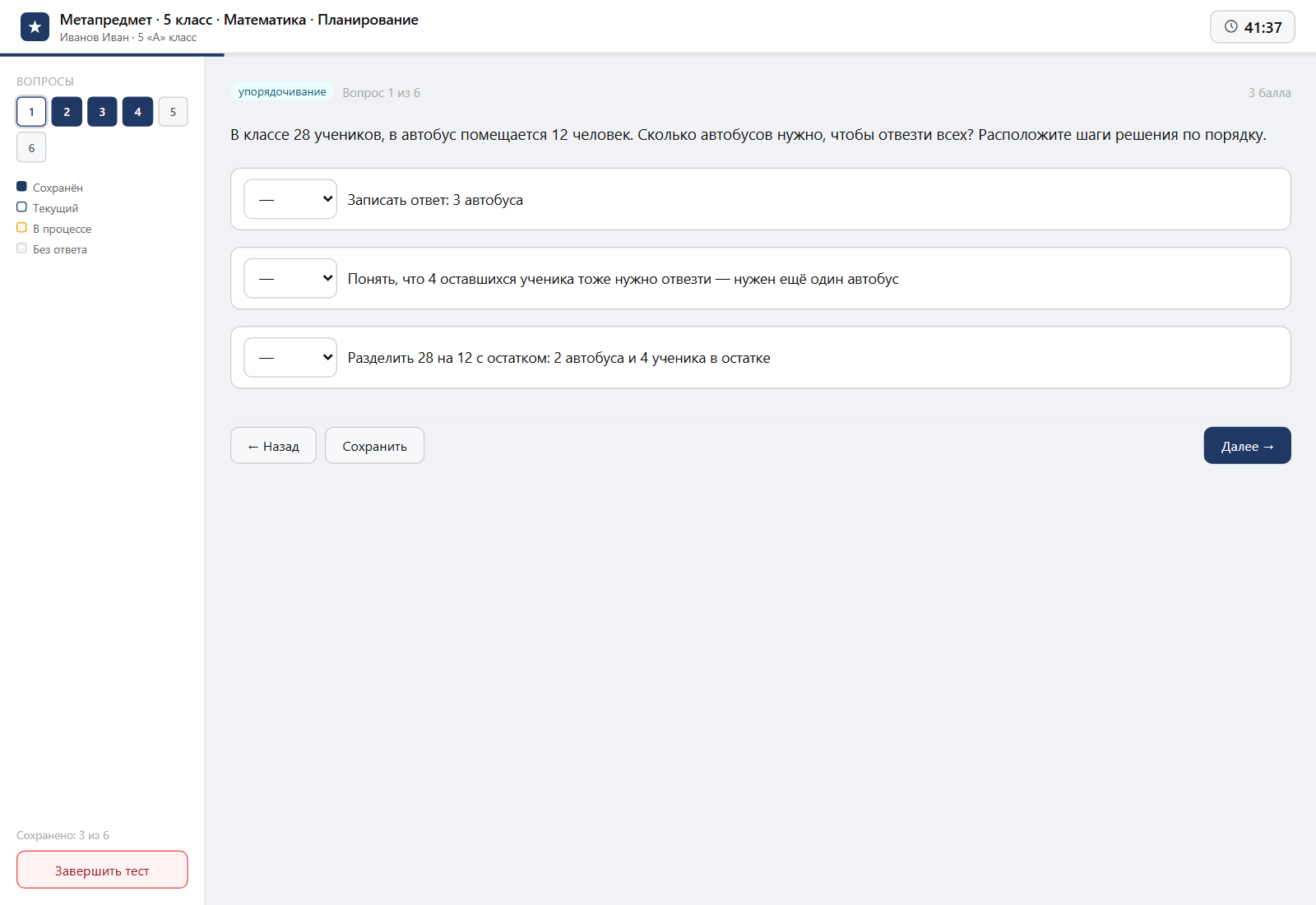Go to question 1 in the navigator
The image size is (1316, 905).
pyautogui.click(x=31, y=112)
